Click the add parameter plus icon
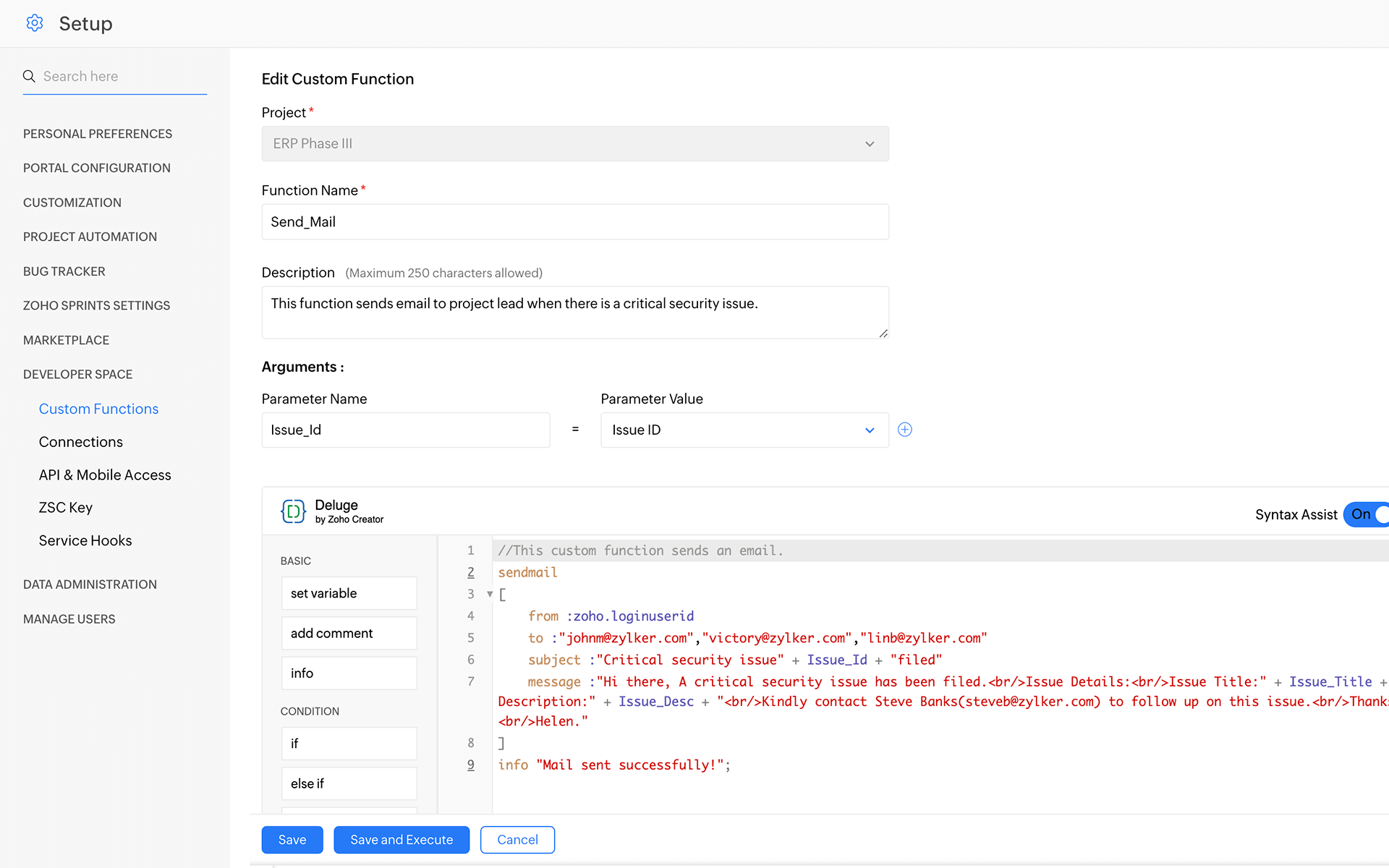1389x868 pixels. point(904,430)
